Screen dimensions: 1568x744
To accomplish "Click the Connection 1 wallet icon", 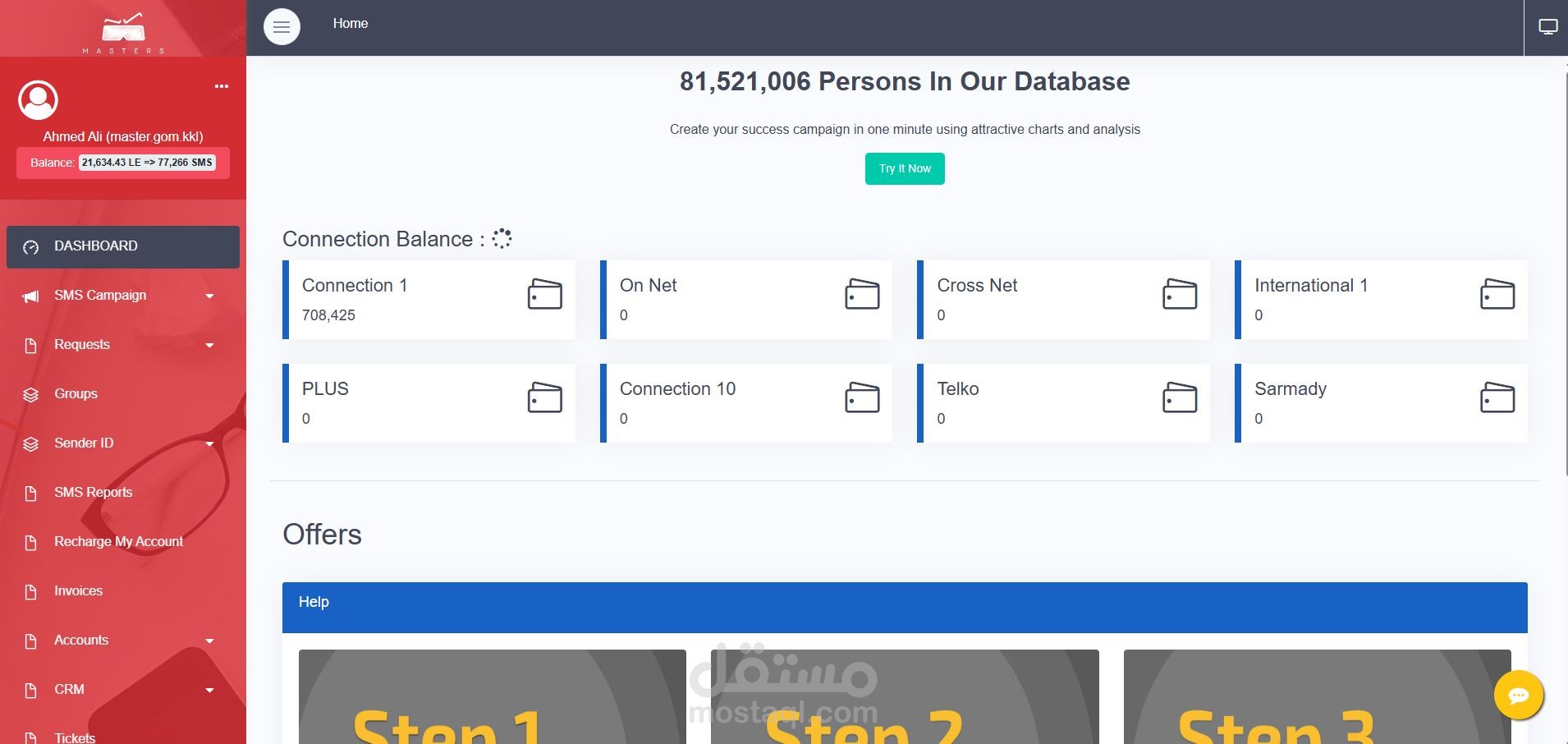I will pyautogui.click(x=544, y=294).
